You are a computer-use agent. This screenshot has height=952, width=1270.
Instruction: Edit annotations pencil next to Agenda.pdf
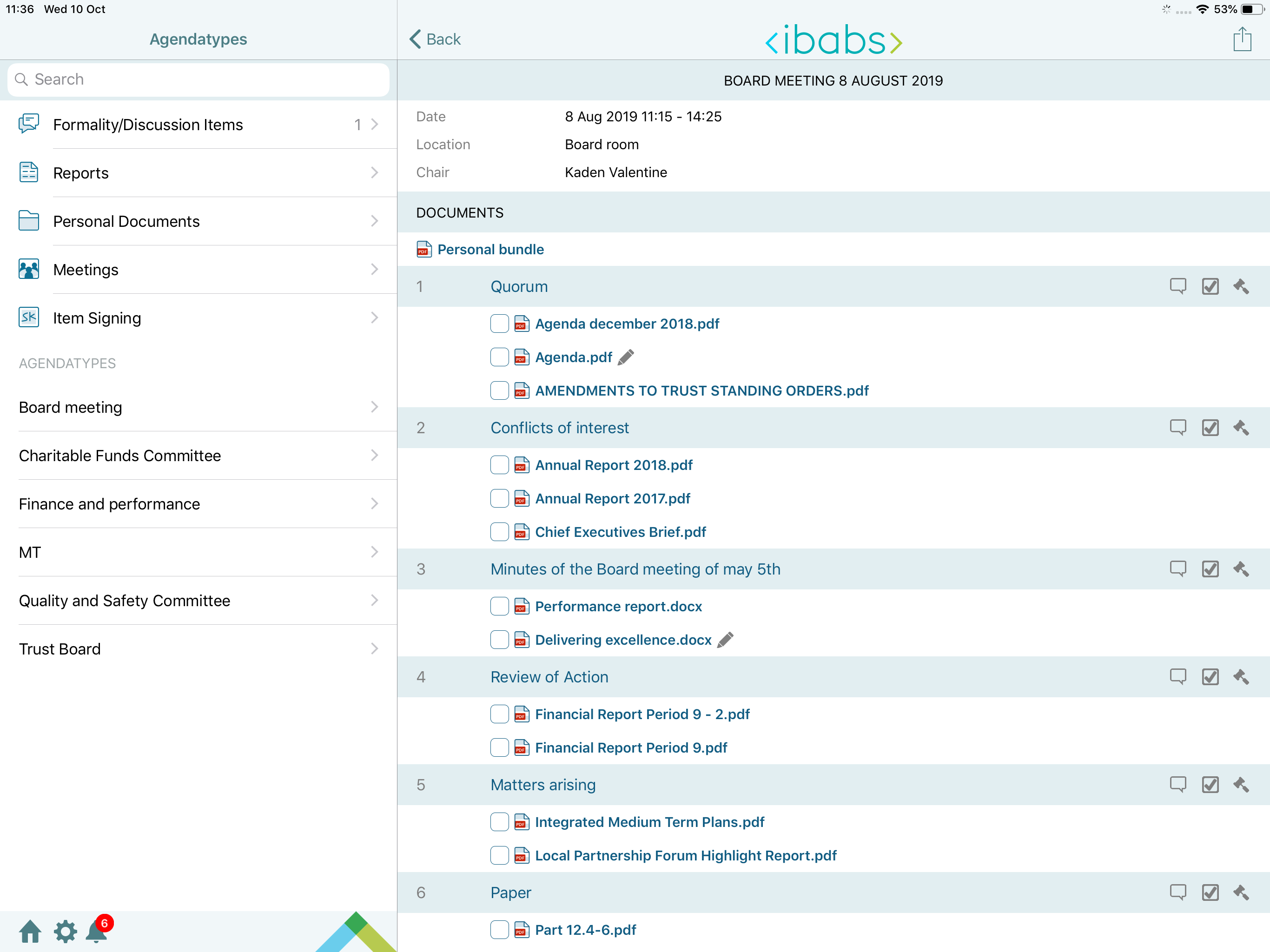[x=626, y=357]
